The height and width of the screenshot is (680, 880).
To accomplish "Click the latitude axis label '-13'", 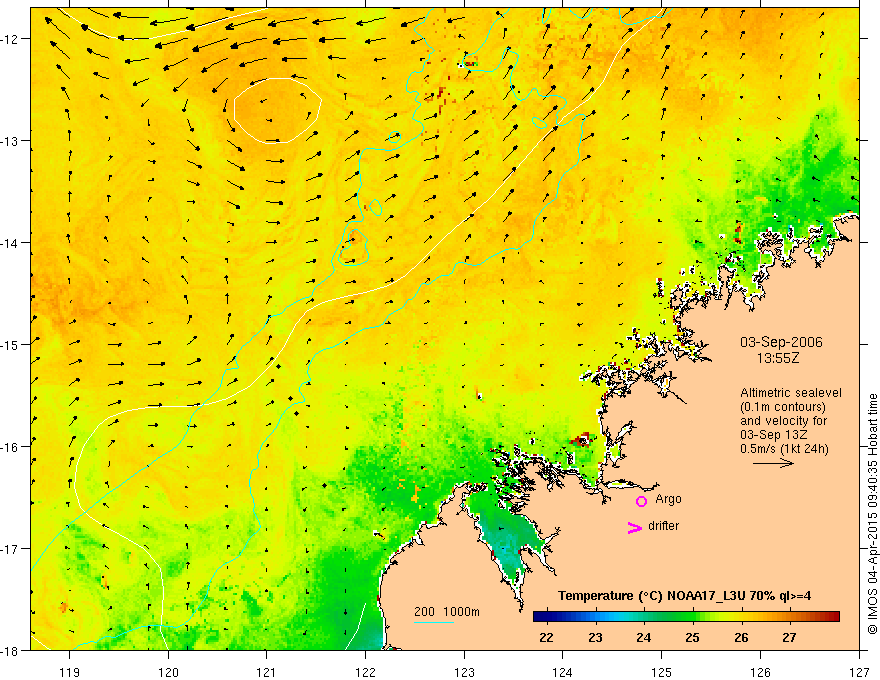I will pos(11,140).
